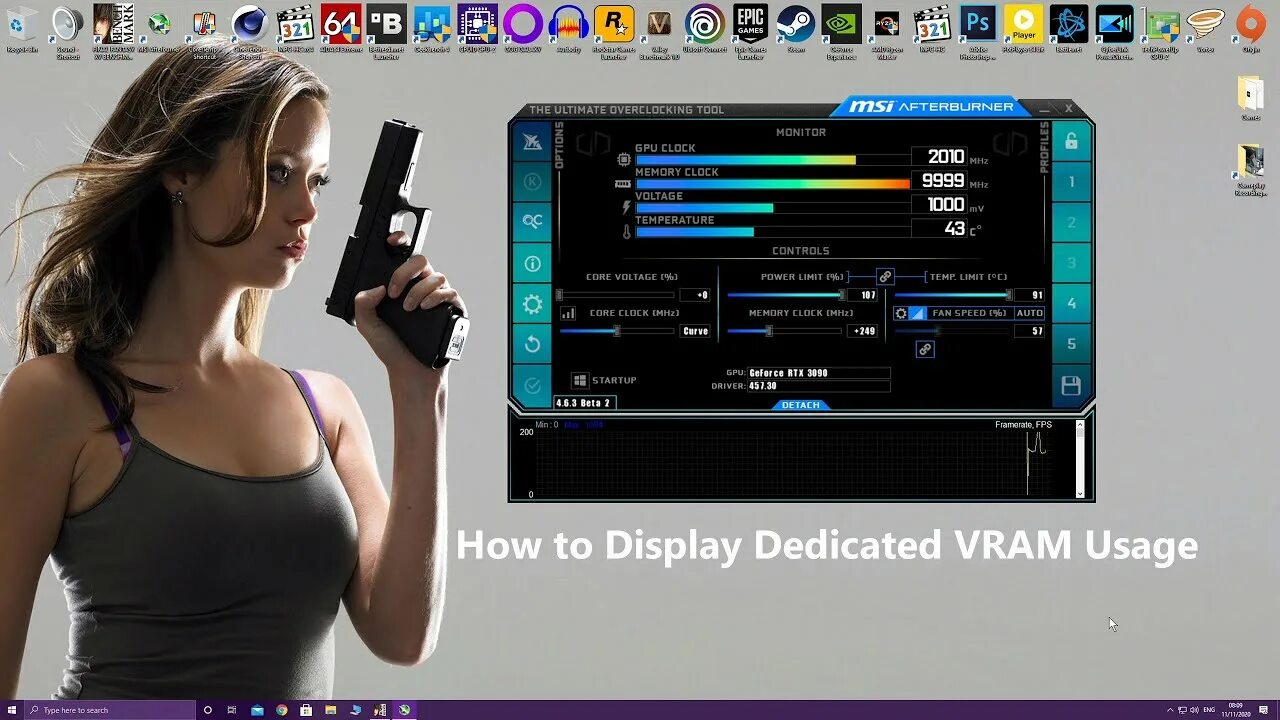
Task: Open the Recycle Bin desktop icon
Action: pos(21,30)
